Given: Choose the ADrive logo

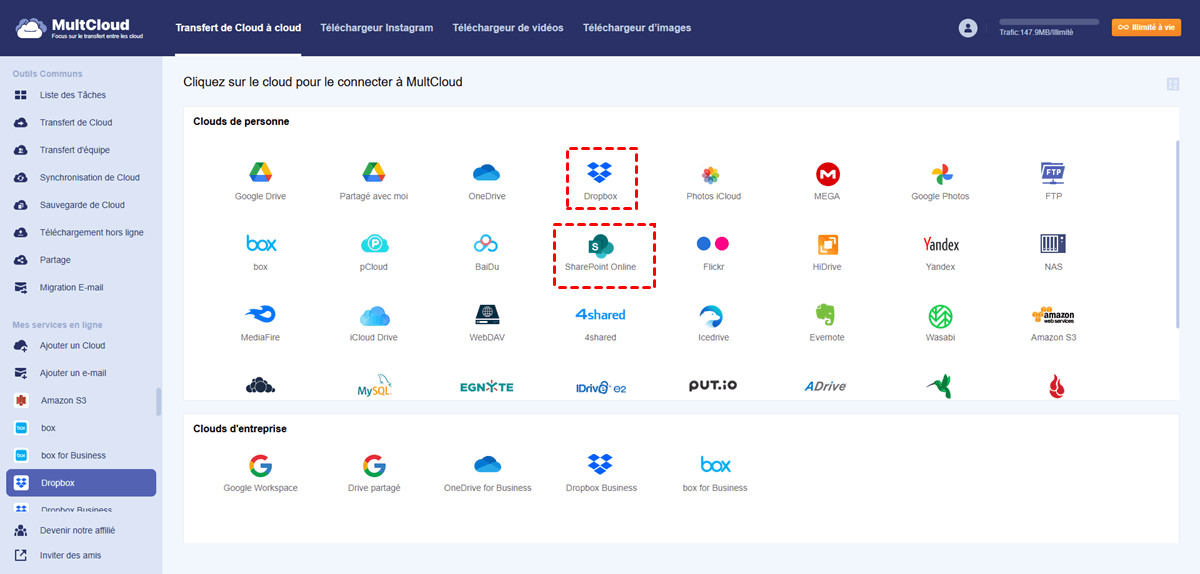Looking at the screenshot, I should [827, 386].
